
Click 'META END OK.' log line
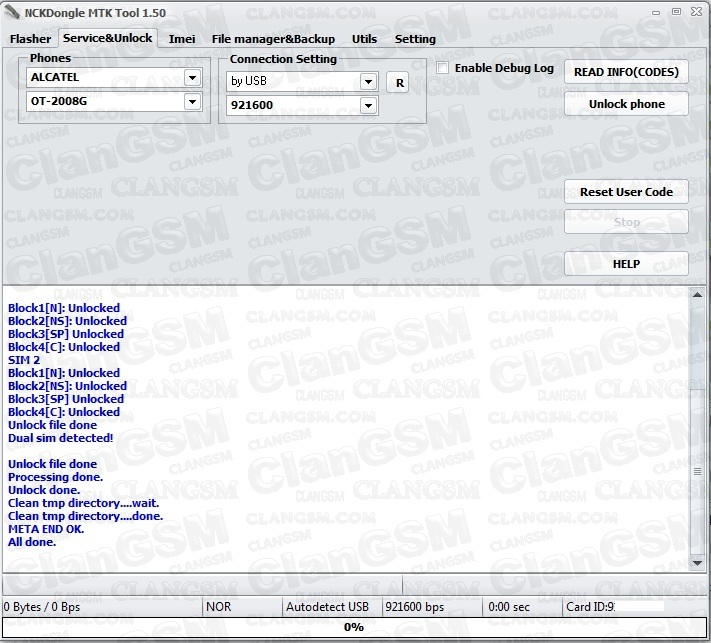[46, 529]
